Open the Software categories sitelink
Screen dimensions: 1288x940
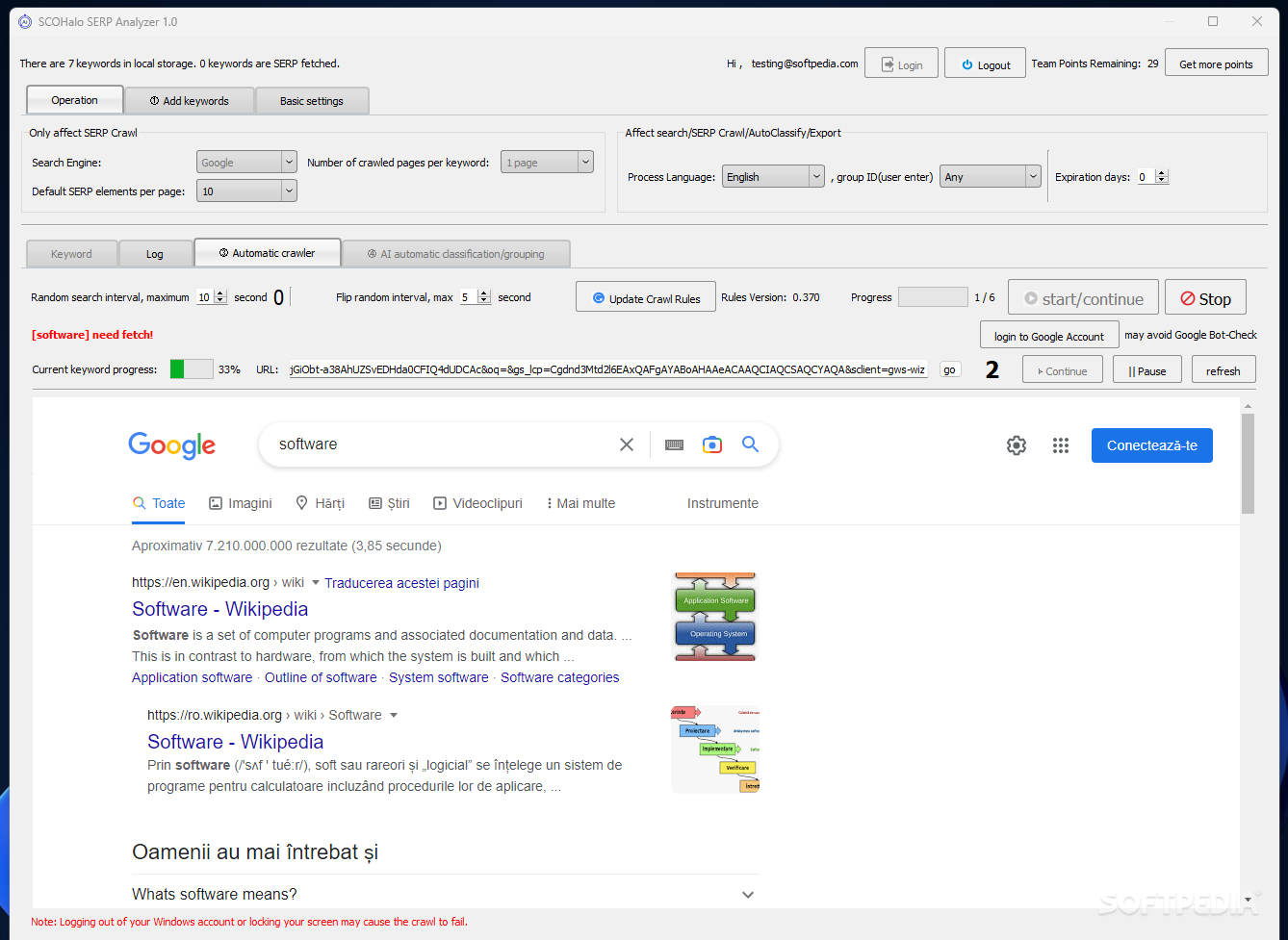pos(560,677)
